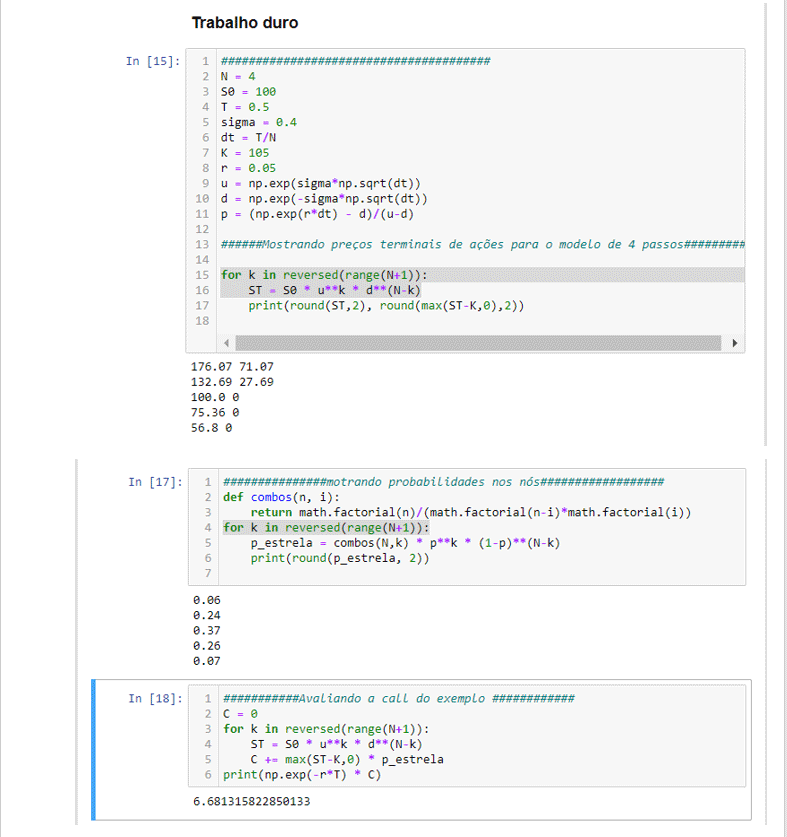Screen dimensions: 787x837
Task: Place cursor on the "sigma = 0.4" line
Action: click(258, 122)
